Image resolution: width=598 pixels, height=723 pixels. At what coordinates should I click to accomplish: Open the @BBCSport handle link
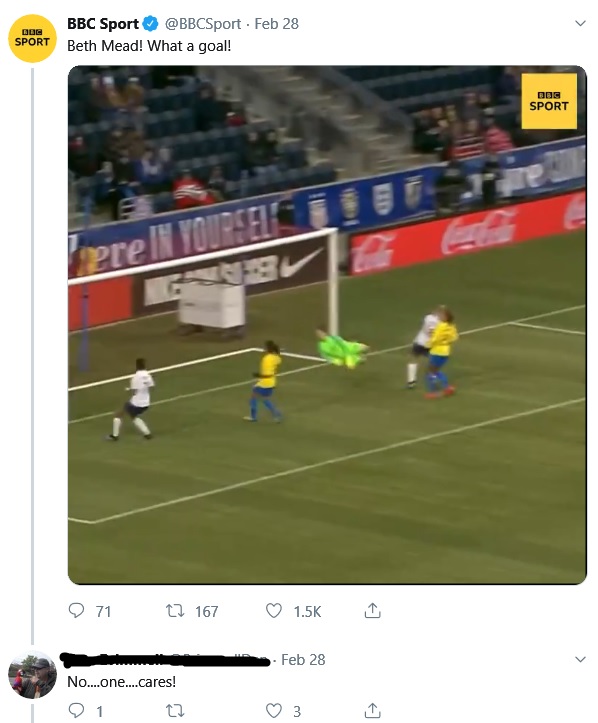click(x=203, y=24)
